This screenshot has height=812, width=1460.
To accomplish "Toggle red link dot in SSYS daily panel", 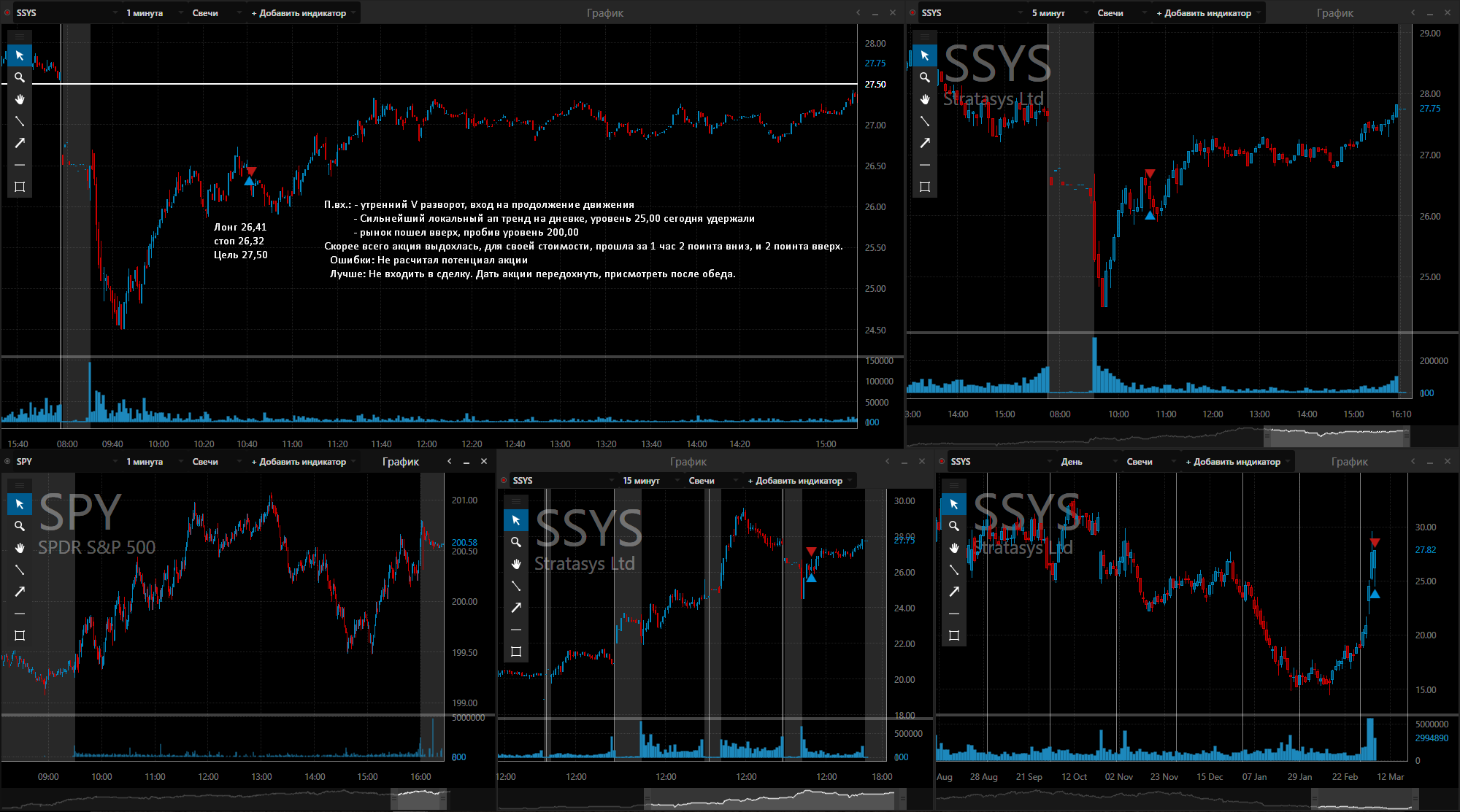I will [x=942, y=462].
